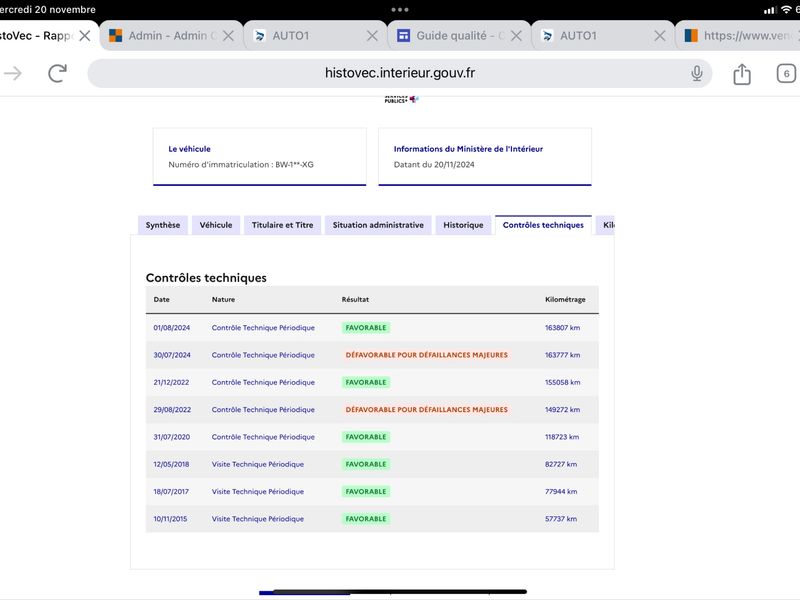Select the 10/11/2015 date cell

click(x=170, y=519)
